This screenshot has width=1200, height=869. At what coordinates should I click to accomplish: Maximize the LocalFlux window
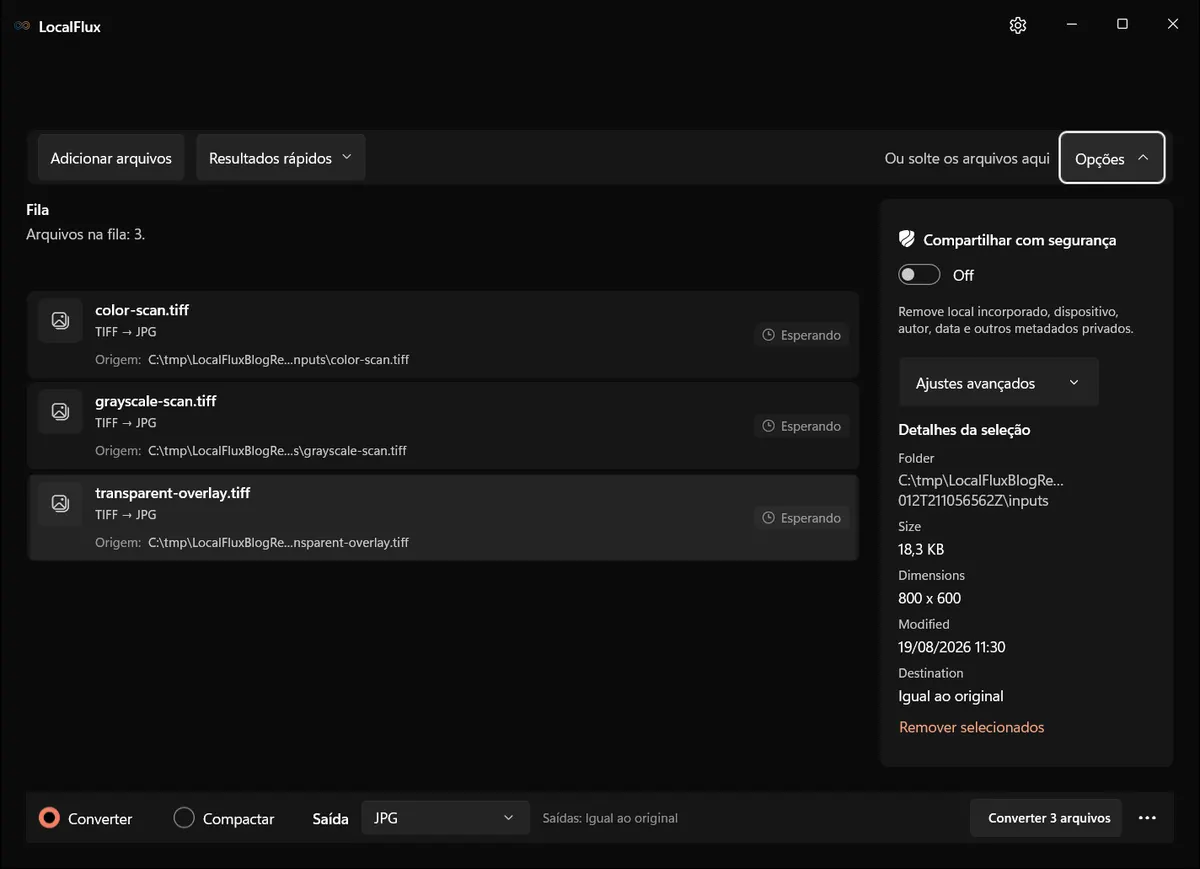(x=1122, y=24)
